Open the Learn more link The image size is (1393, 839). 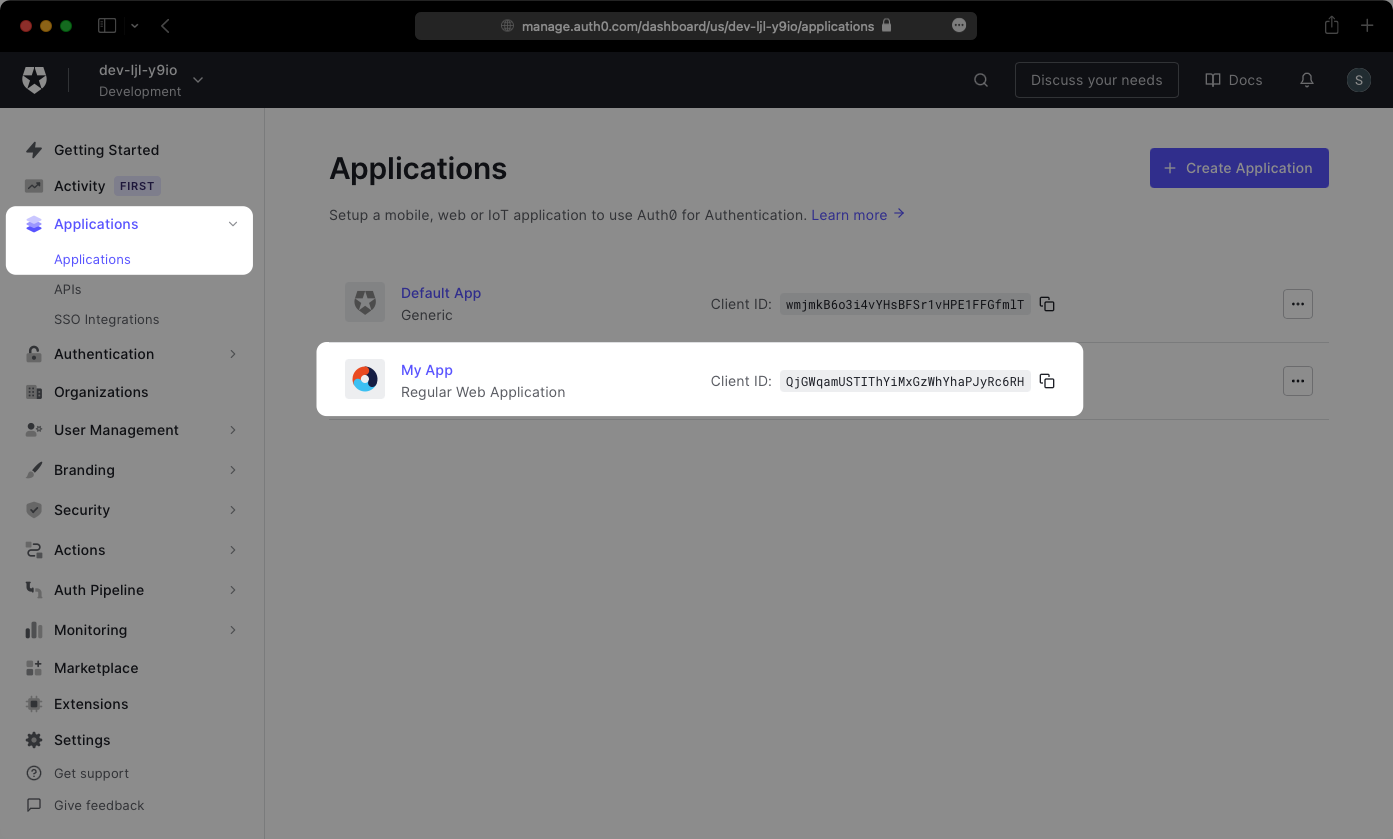(849, 215)
